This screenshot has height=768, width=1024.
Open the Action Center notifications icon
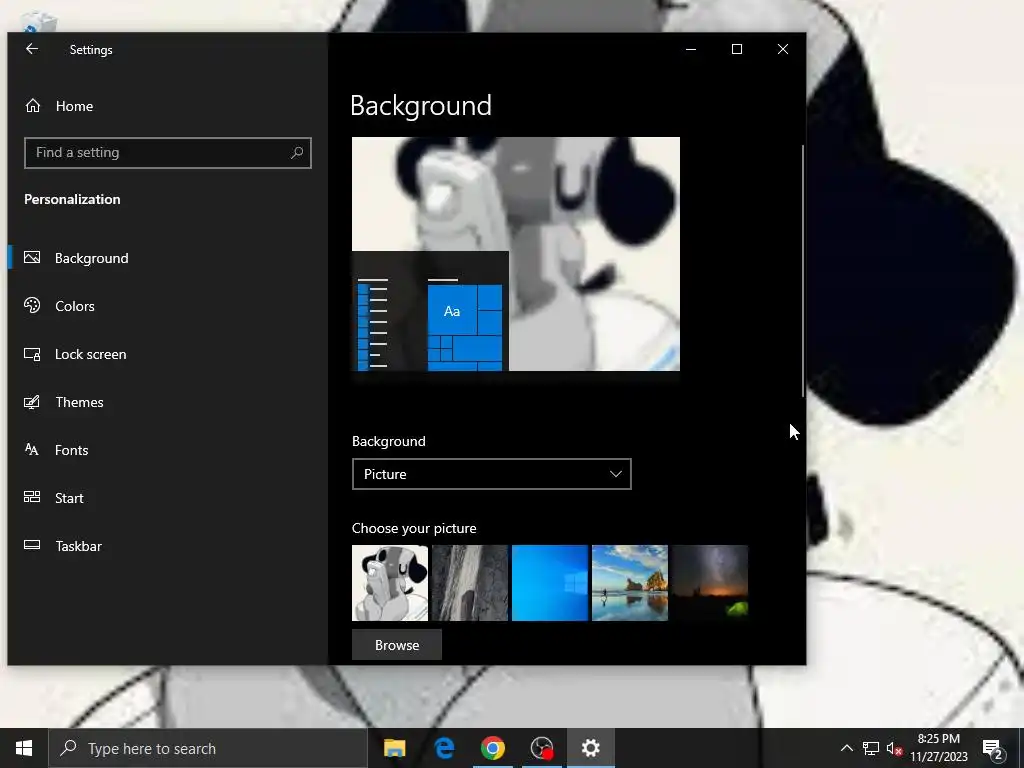[x=993, y=748]
